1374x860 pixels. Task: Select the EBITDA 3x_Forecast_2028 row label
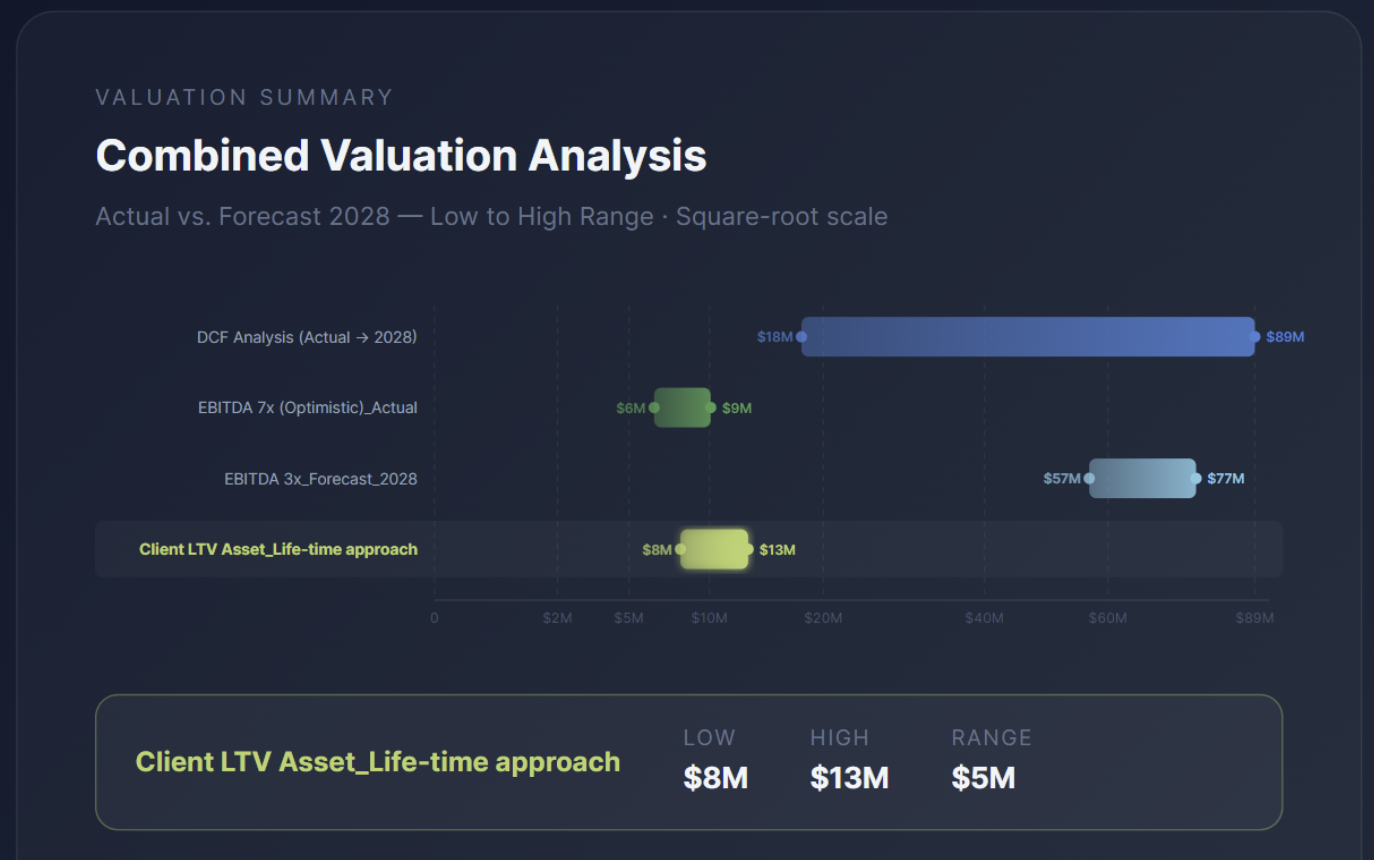(321, 479)
